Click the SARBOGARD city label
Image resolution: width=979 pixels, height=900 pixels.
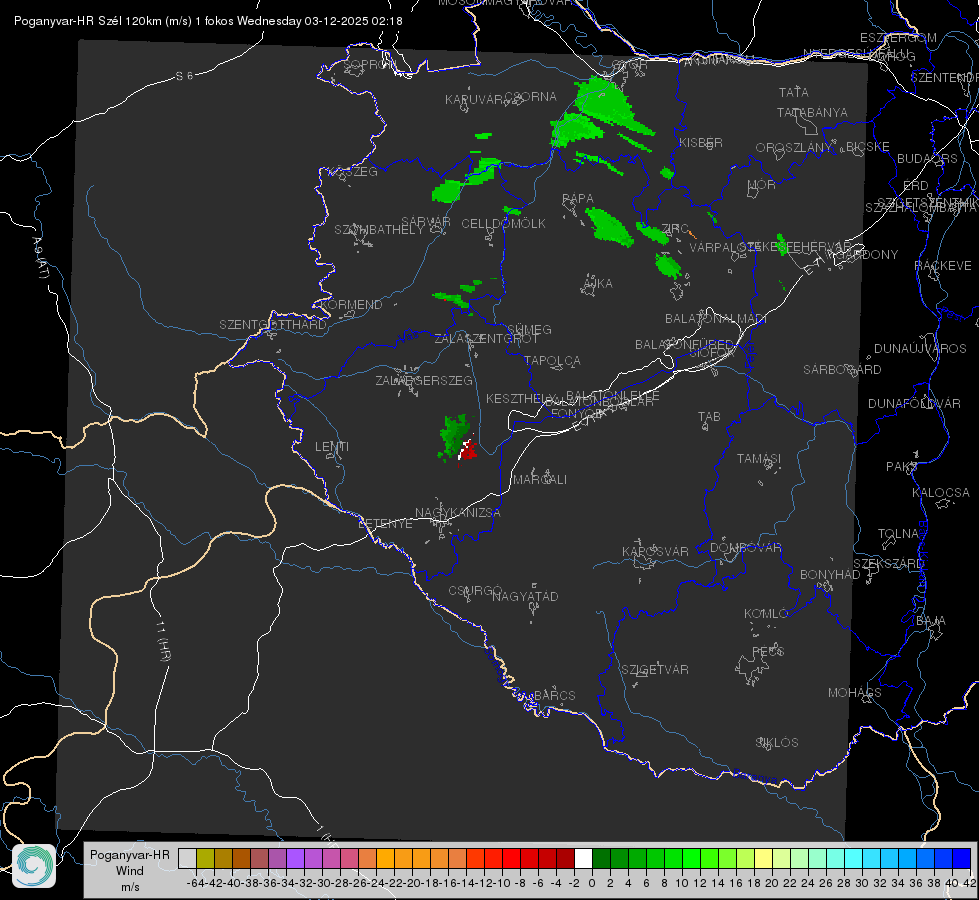(842, 370)
